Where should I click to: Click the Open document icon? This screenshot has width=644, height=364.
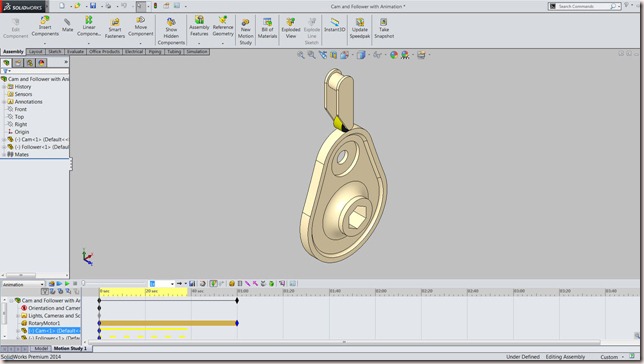(x=77, y=6)
